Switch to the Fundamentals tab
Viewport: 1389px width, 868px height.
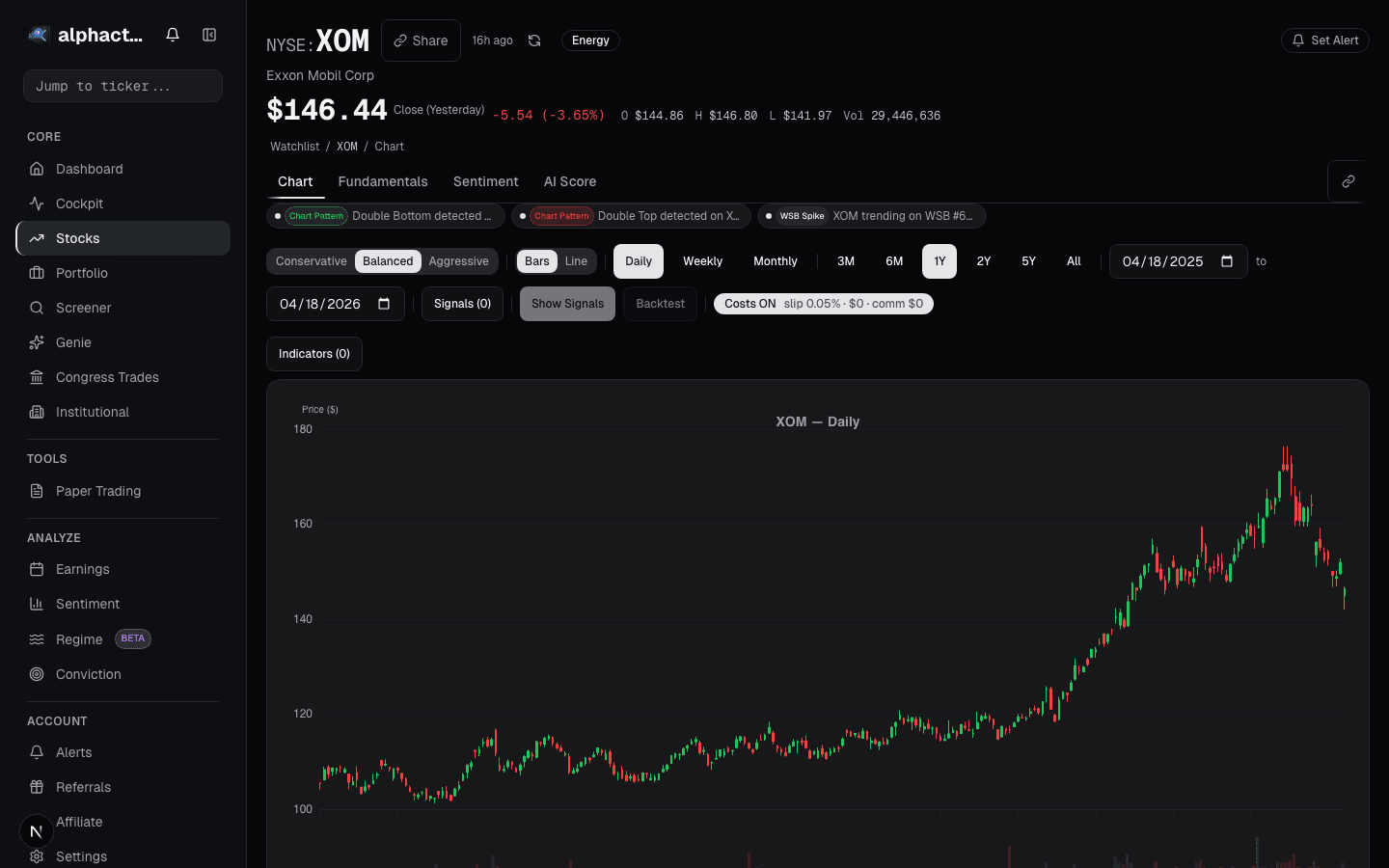383,181
